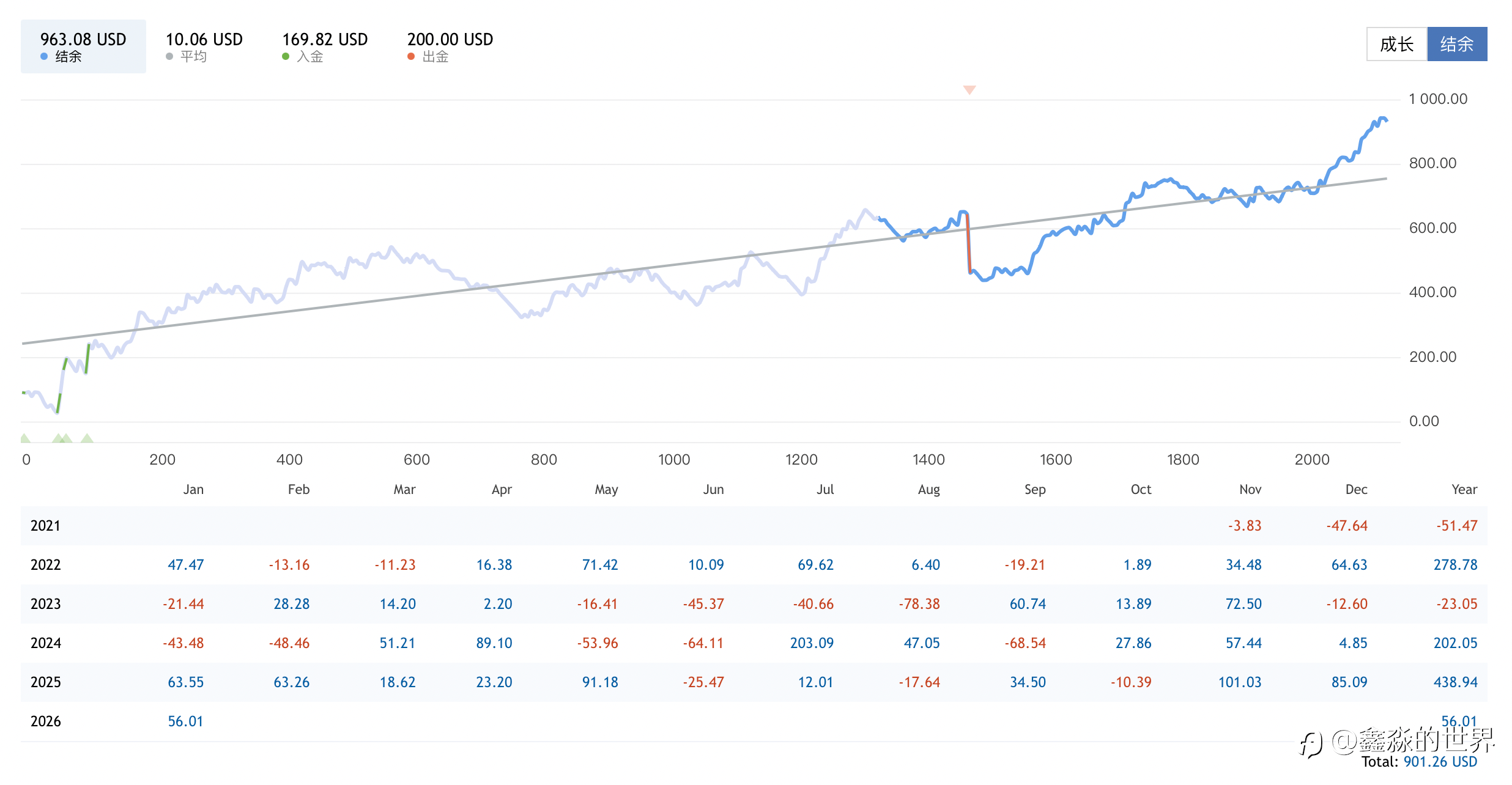Screen dimensions: 1512x785
Task: Click the red withdrawal drop segment on chart
Action: pyautogui.click(x=968, y=245)
